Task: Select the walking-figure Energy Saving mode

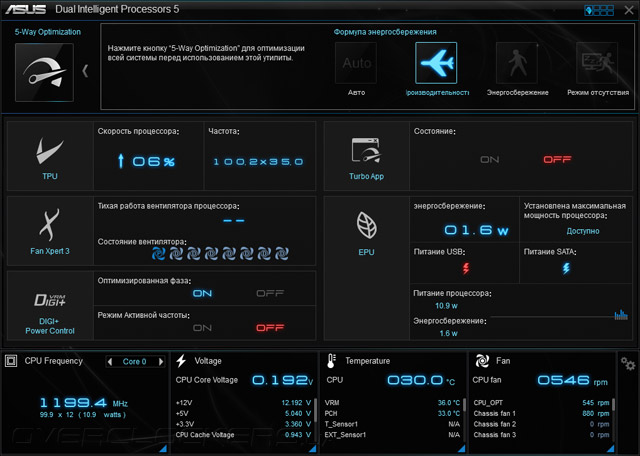Action: click(517, 63)
